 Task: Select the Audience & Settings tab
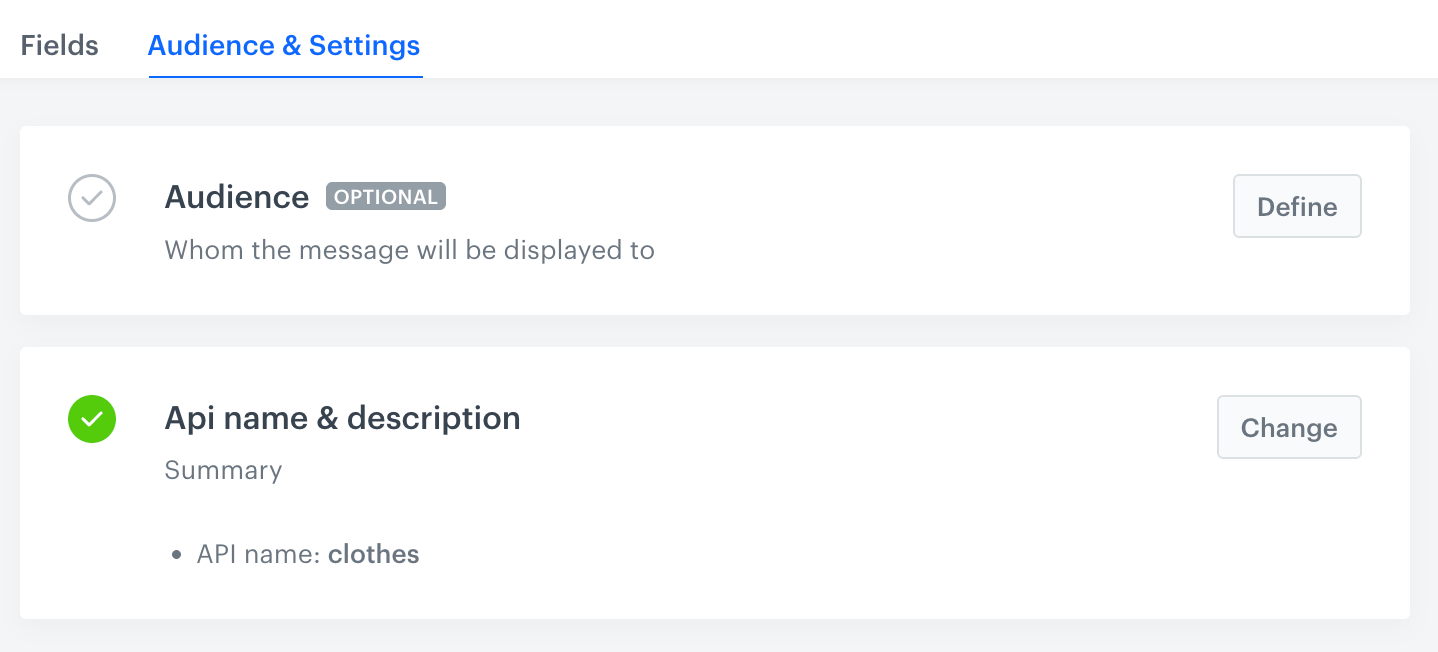point(284,44)
